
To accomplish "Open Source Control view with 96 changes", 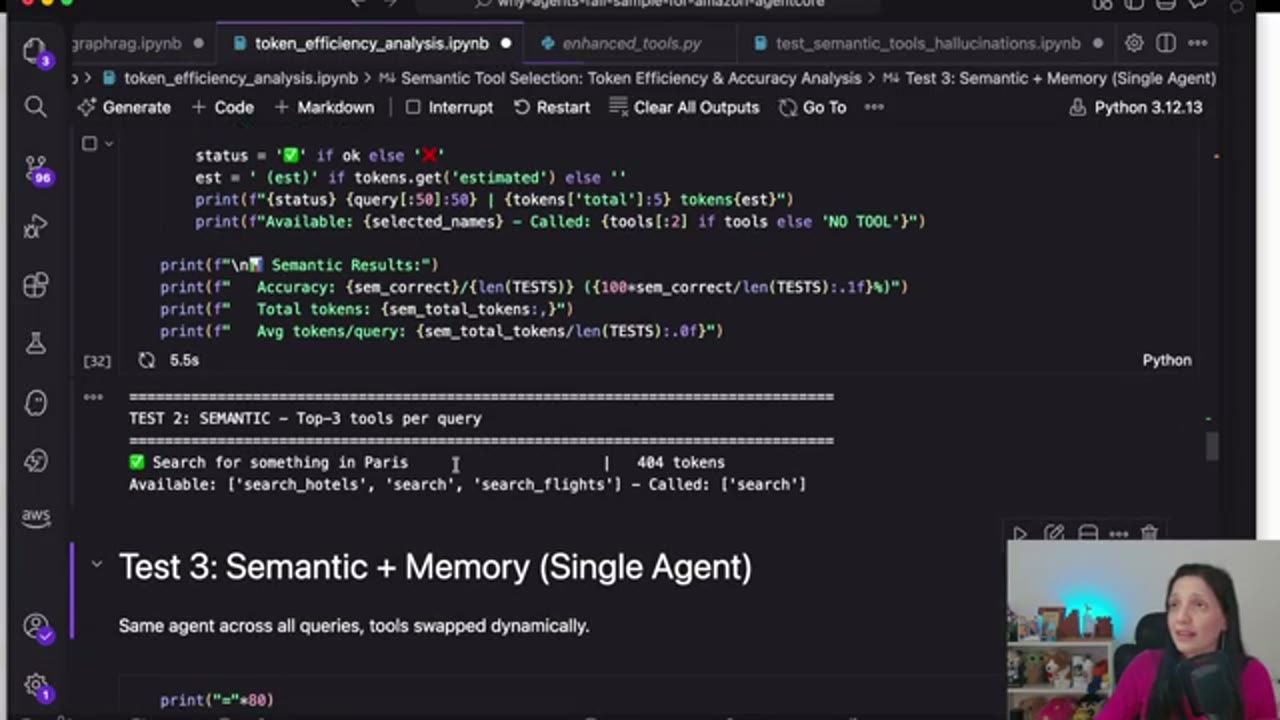I will 36,168.
